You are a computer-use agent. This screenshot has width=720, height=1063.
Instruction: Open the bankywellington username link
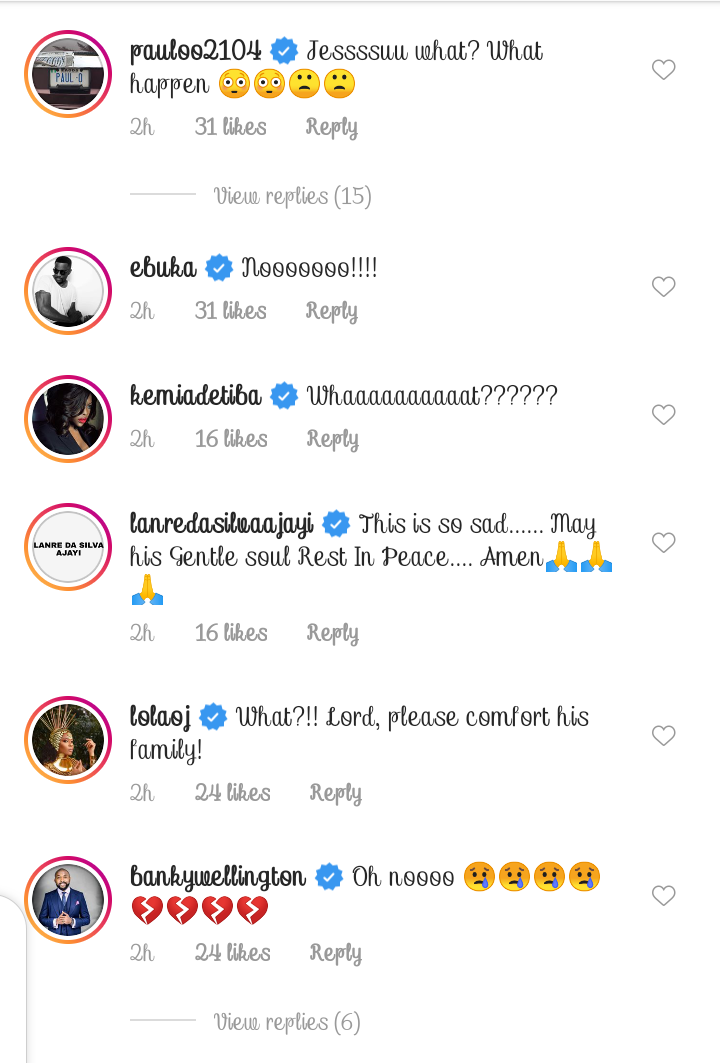click(x=218, y=877)
